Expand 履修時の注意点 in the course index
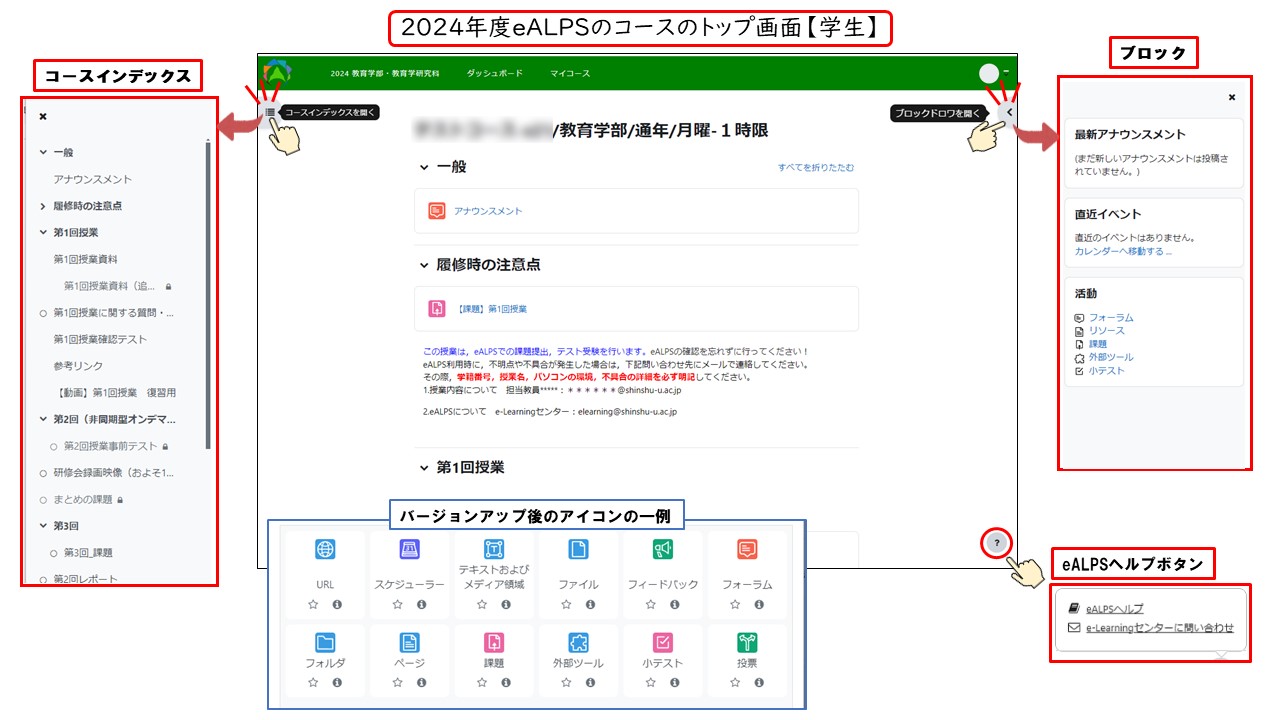Screen dimensions: 1280x720 coord(43,206)
